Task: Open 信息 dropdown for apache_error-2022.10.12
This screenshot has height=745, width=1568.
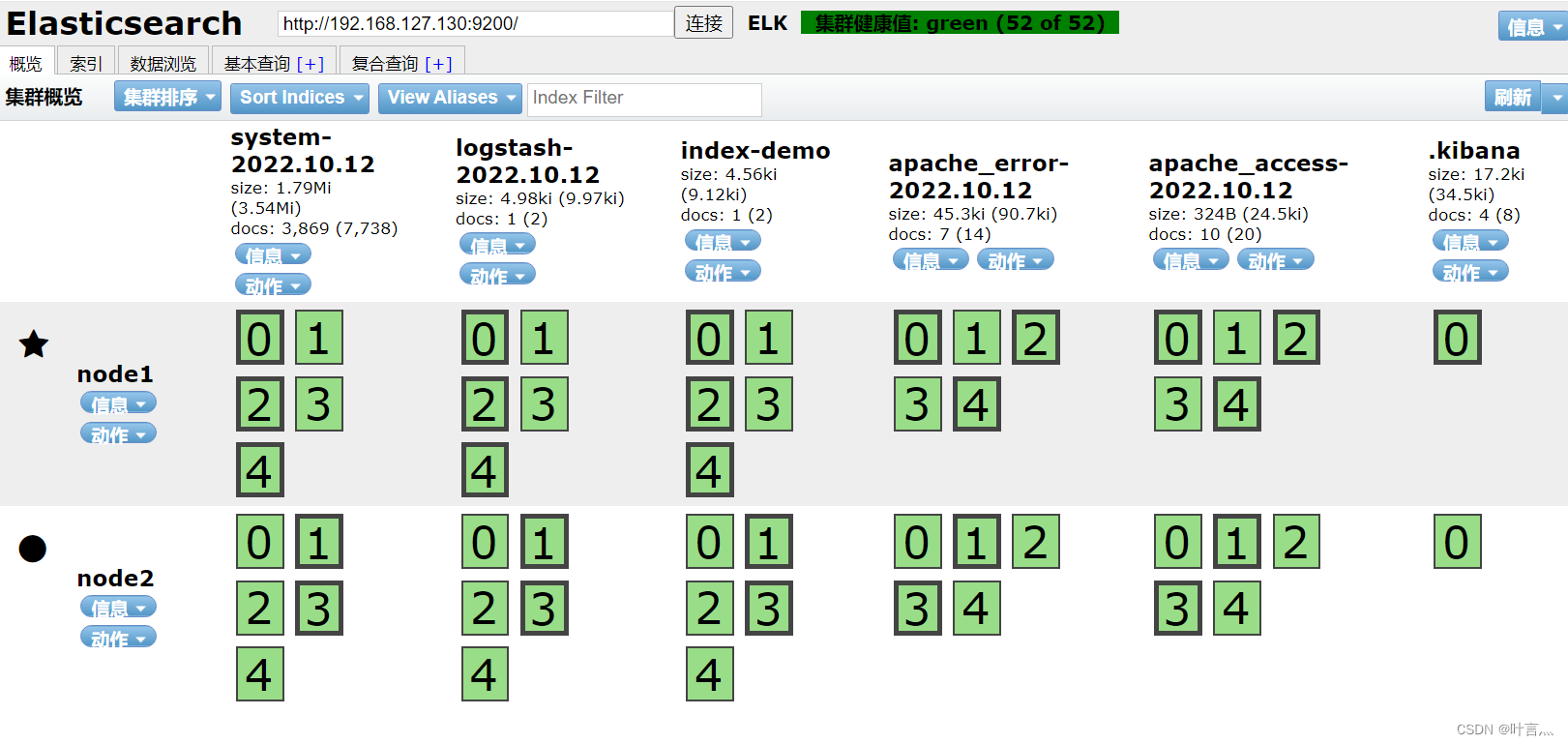Action: [x=931, y=259]
